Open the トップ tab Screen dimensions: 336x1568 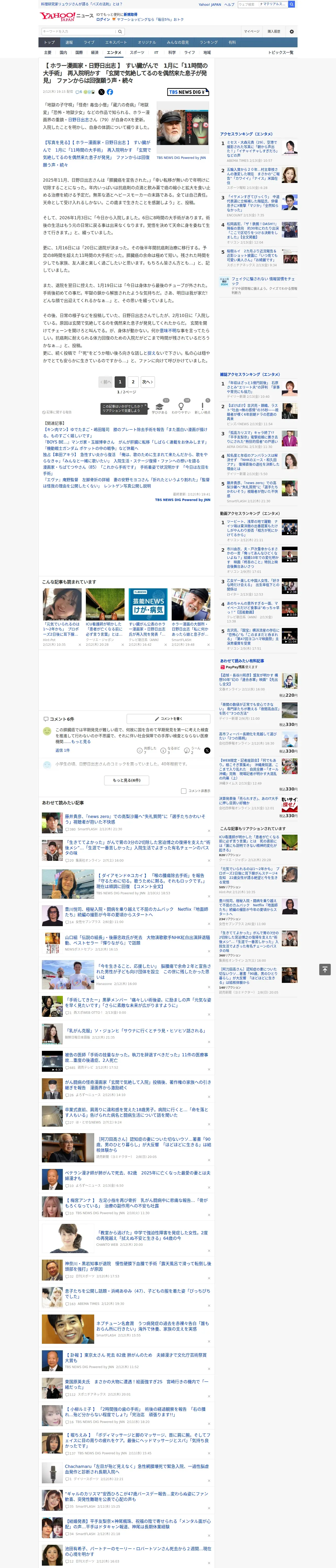(49, 42)
